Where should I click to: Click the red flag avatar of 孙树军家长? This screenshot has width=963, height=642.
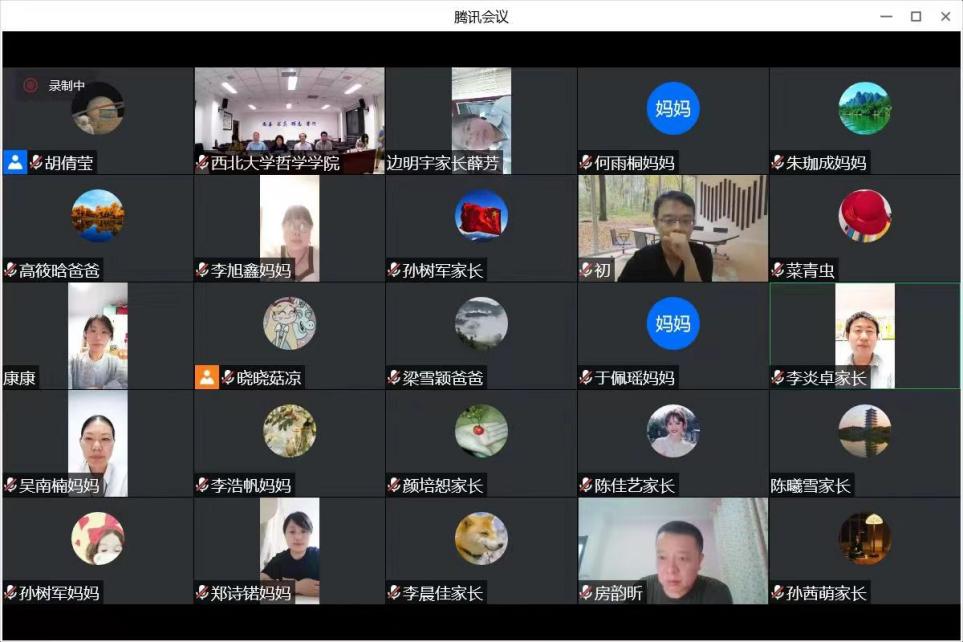click(481, 215)
